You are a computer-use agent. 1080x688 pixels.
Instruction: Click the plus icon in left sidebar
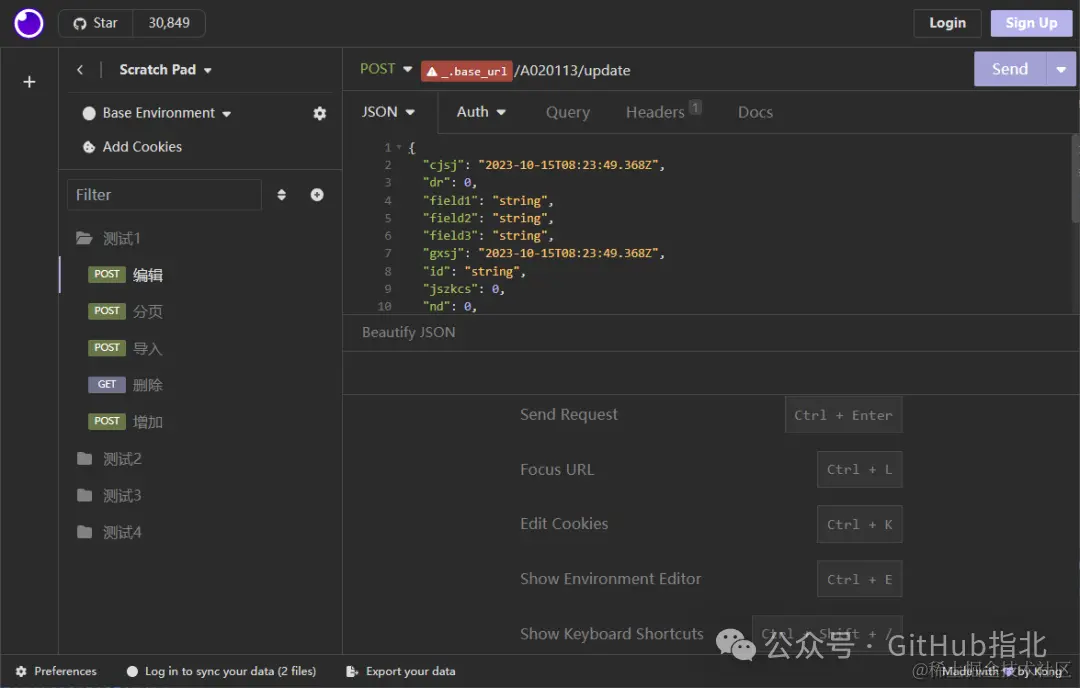pos(29,82)
